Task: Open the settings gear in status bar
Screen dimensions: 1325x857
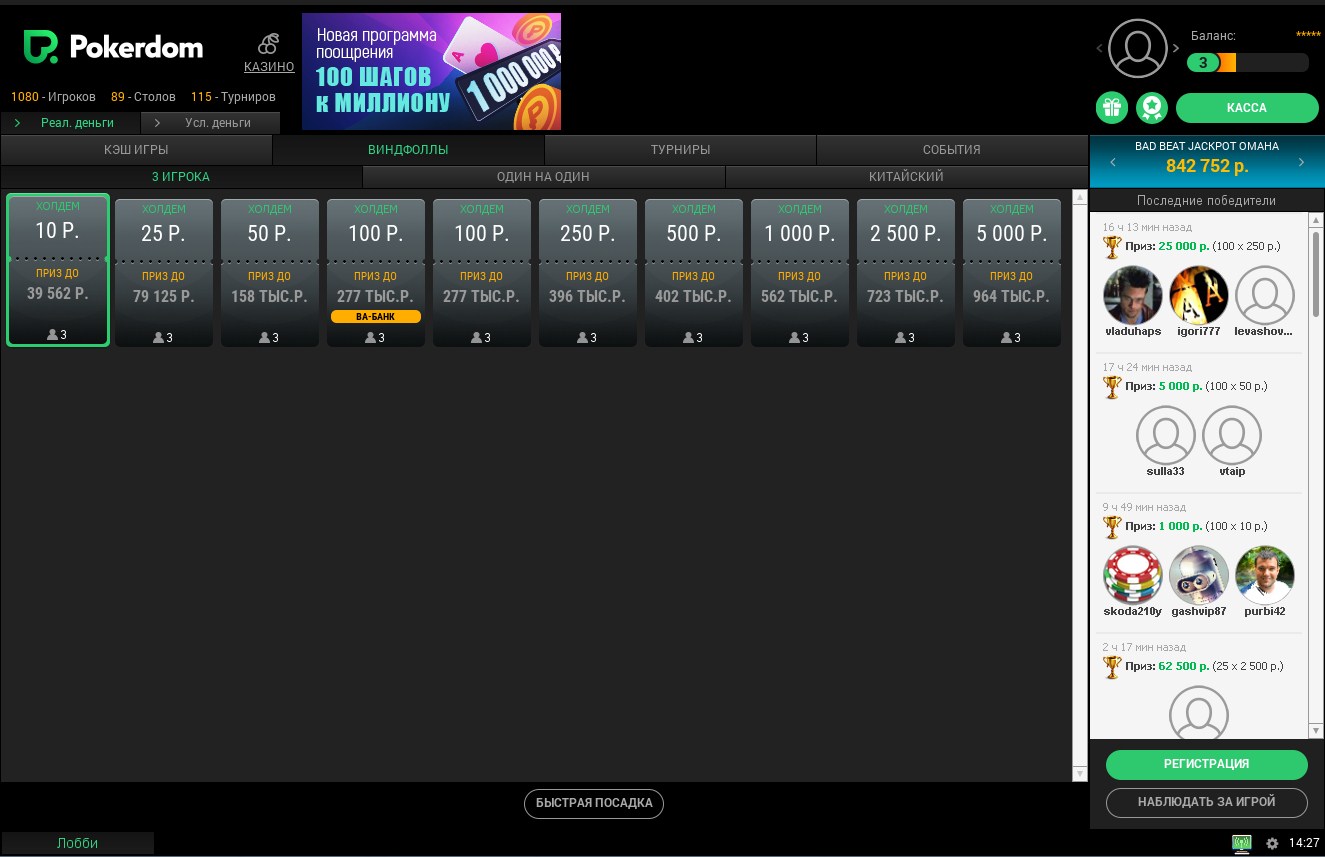Action: pos(1272,843)
